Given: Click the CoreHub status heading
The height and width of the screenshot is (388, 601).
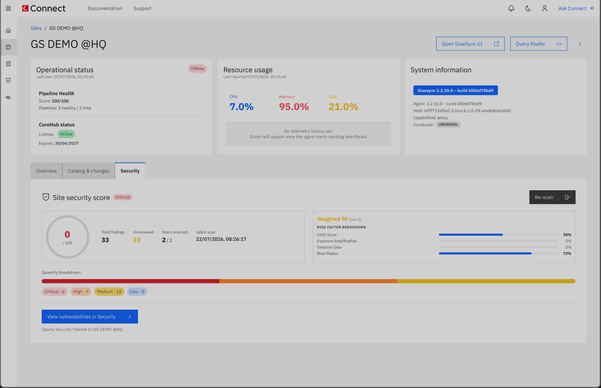Looking at the screenshot, I should [x=57, y=125].
